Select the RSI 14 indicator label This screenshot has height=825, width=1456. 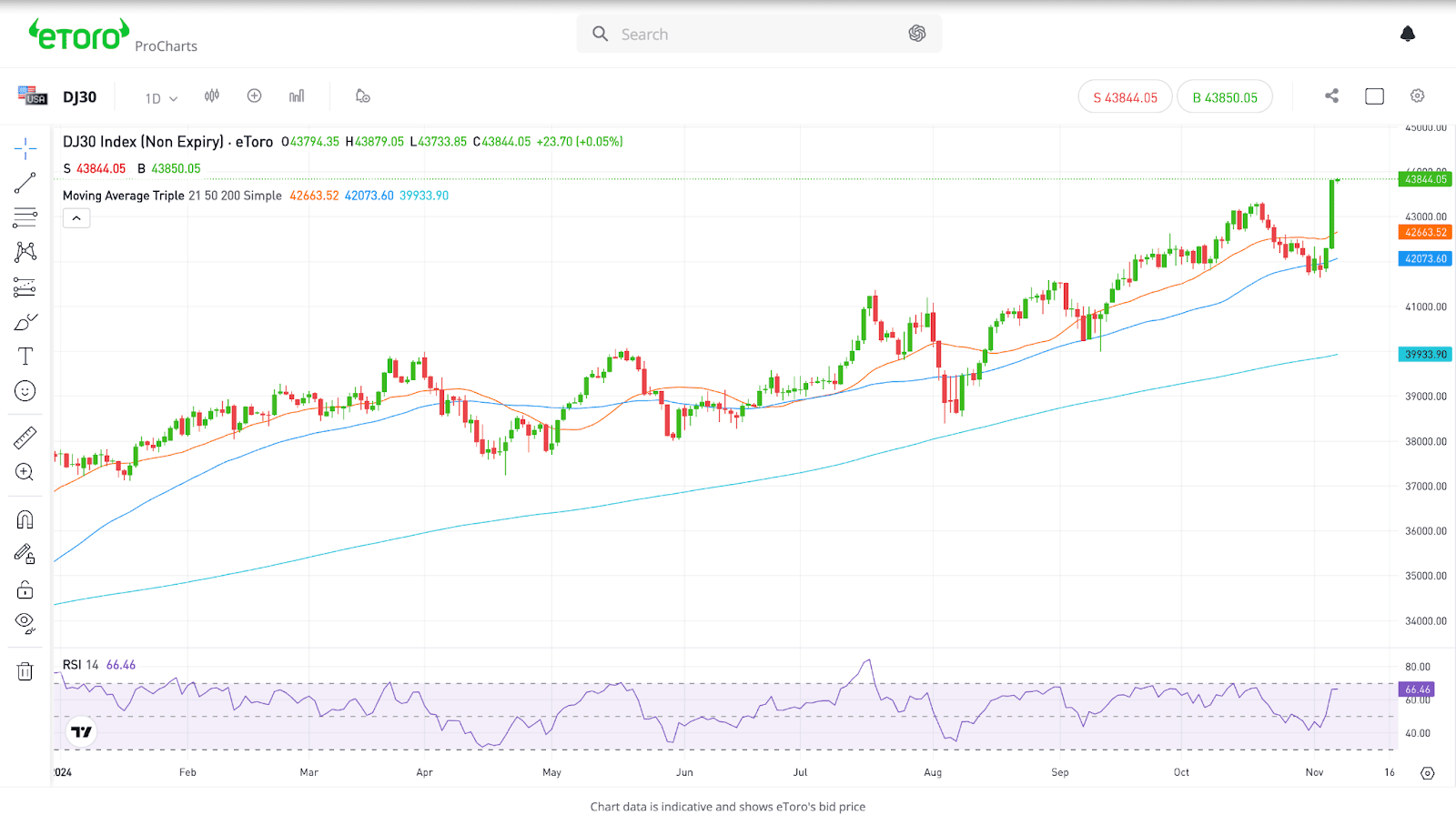(x=80, y=665)
